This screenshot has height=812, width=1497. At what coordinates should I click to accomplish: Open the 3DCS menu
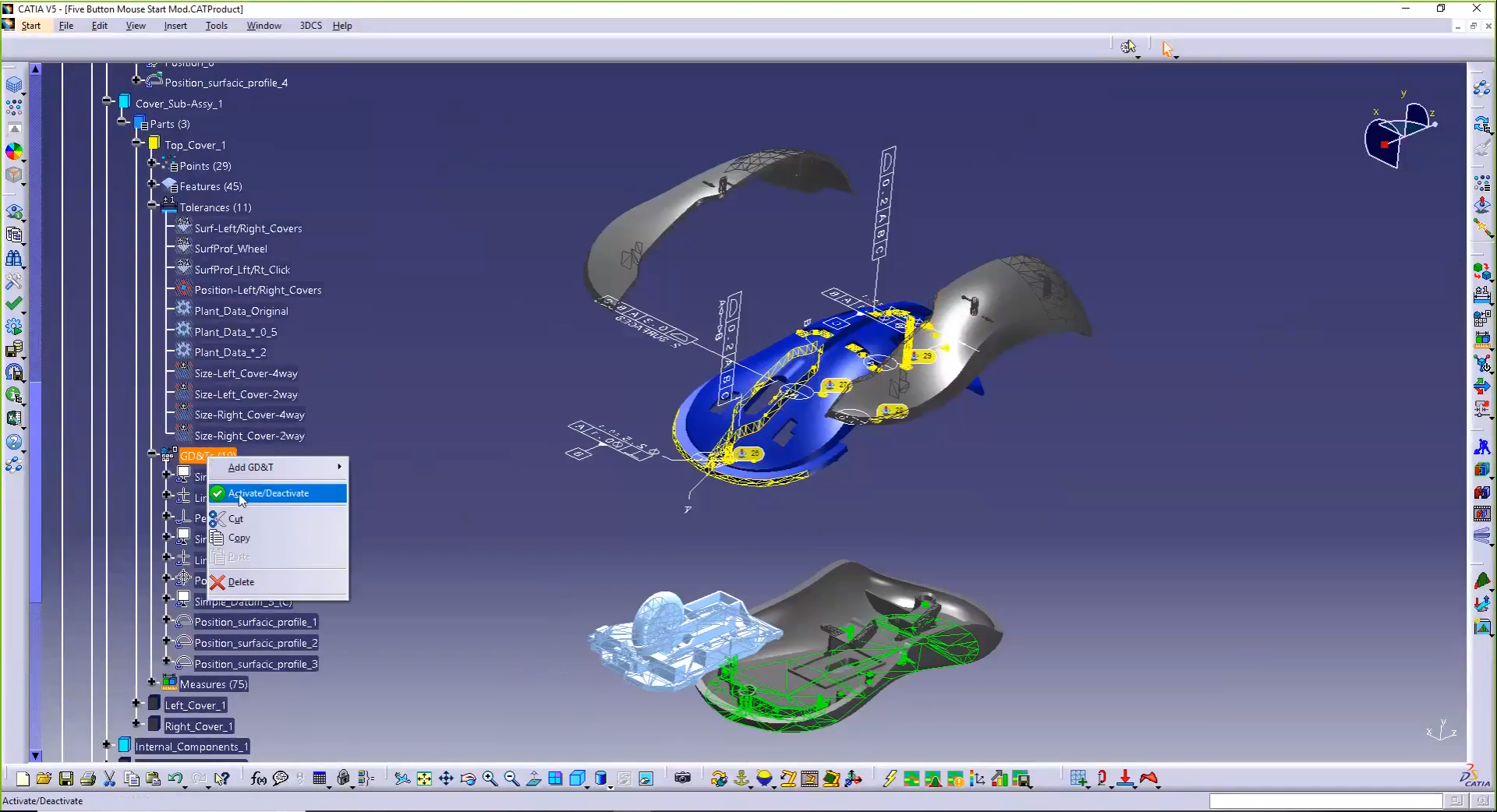(310, 25)
